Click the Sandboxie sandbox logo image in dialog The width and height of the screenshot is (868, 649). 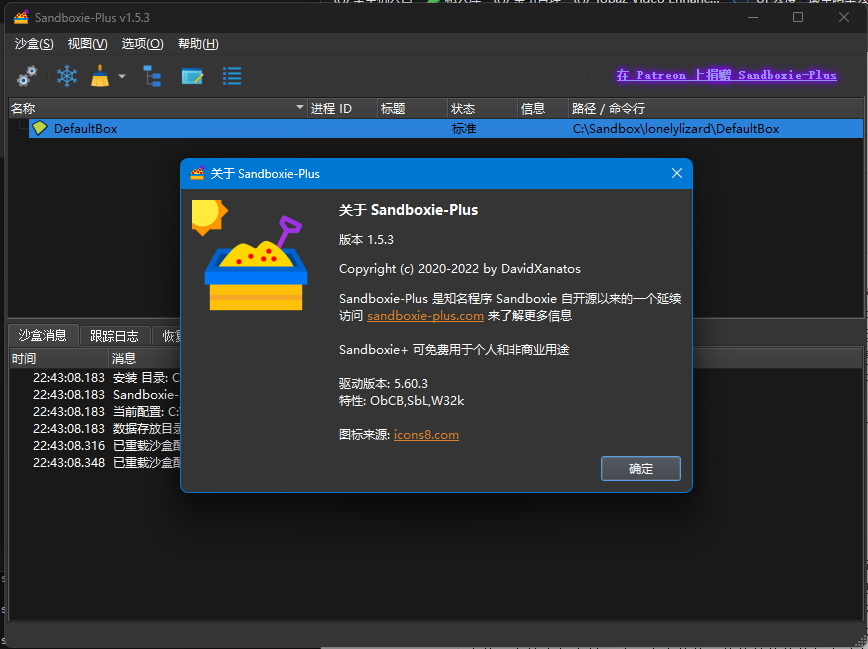250,256
